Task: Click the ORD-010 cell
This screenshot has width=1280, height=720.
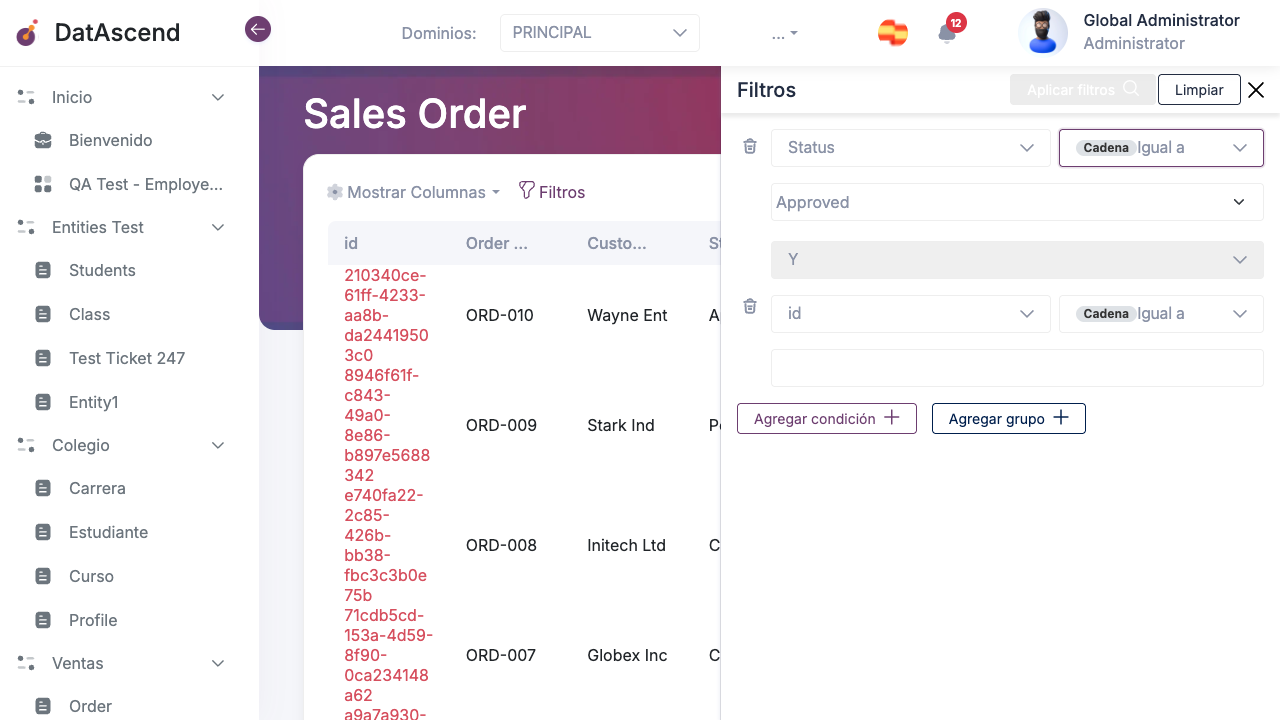Action: 500,315
